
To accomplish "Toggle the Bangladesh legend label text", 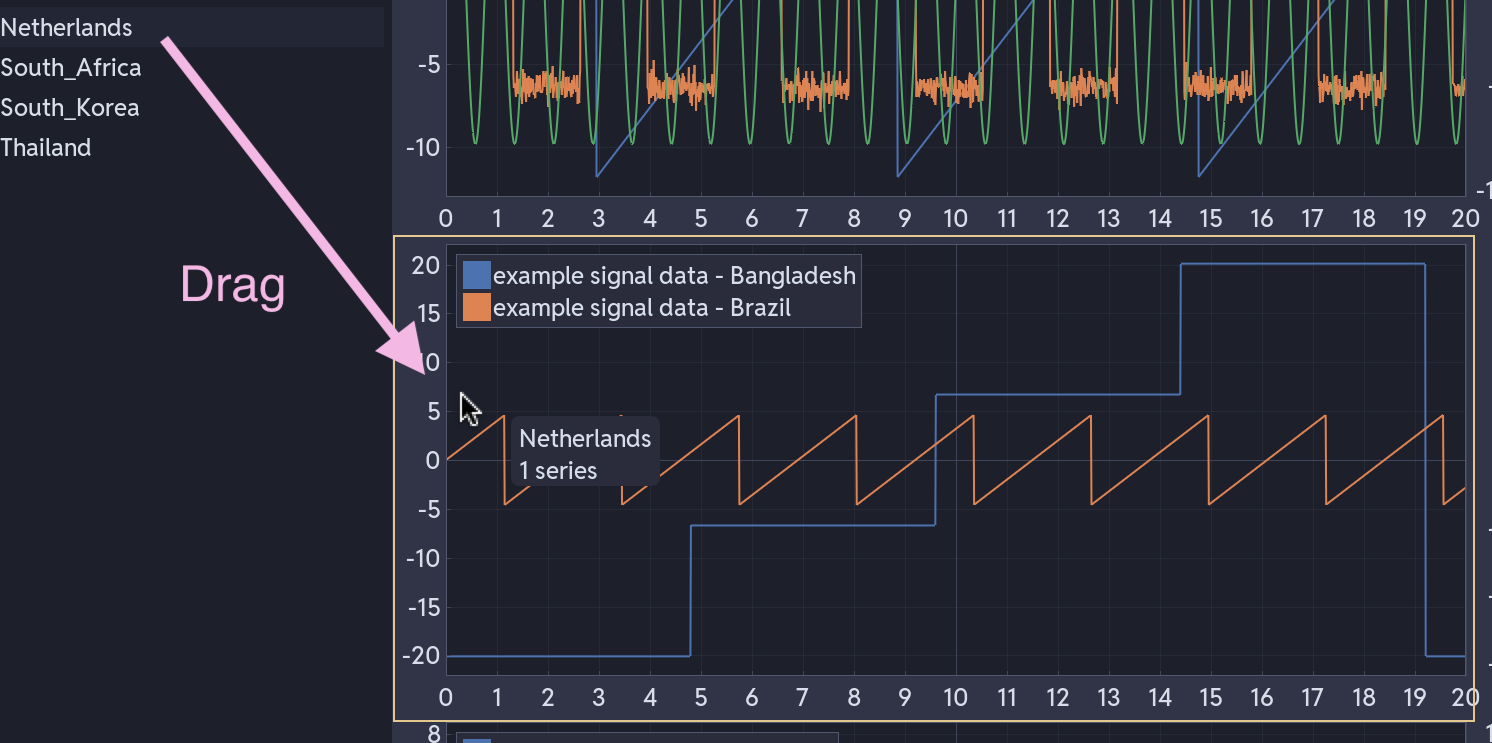I will (674, 275).
